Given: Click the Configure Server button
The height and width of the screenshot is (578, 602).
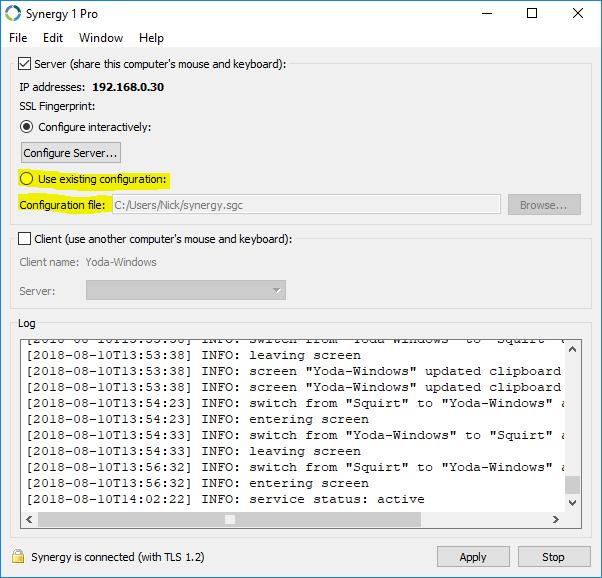Looking at the screenshot, I should coord(71,153).
